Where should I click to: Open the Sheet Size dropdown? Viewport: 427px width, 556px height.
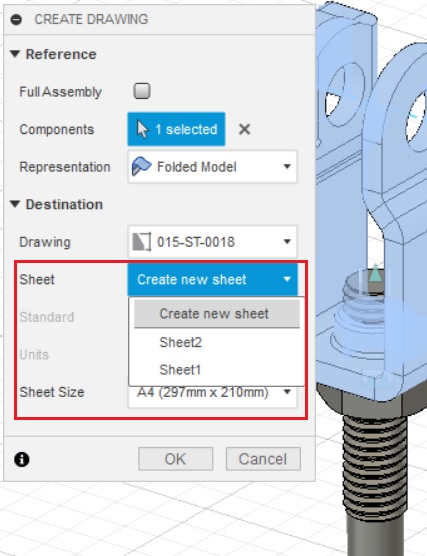(212, 392)
